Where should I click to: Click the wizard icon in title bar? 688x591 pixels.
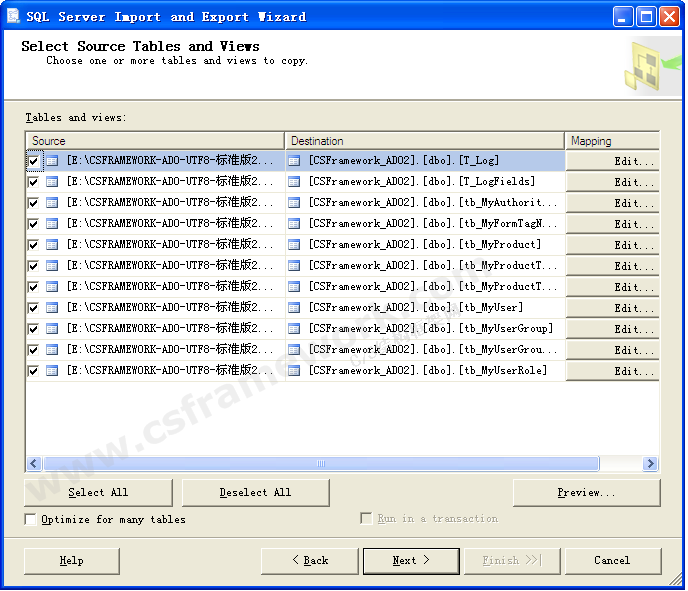tap(14, 16)
